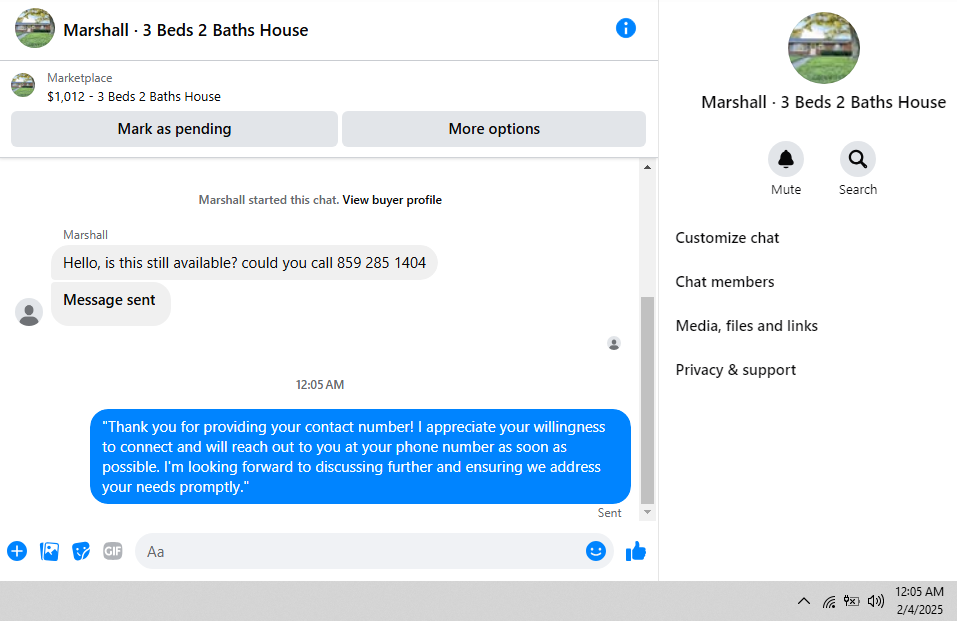Click the Marketplace label text
The height and width of the screenshot is (621, 957).
click(x=79, y=78)
